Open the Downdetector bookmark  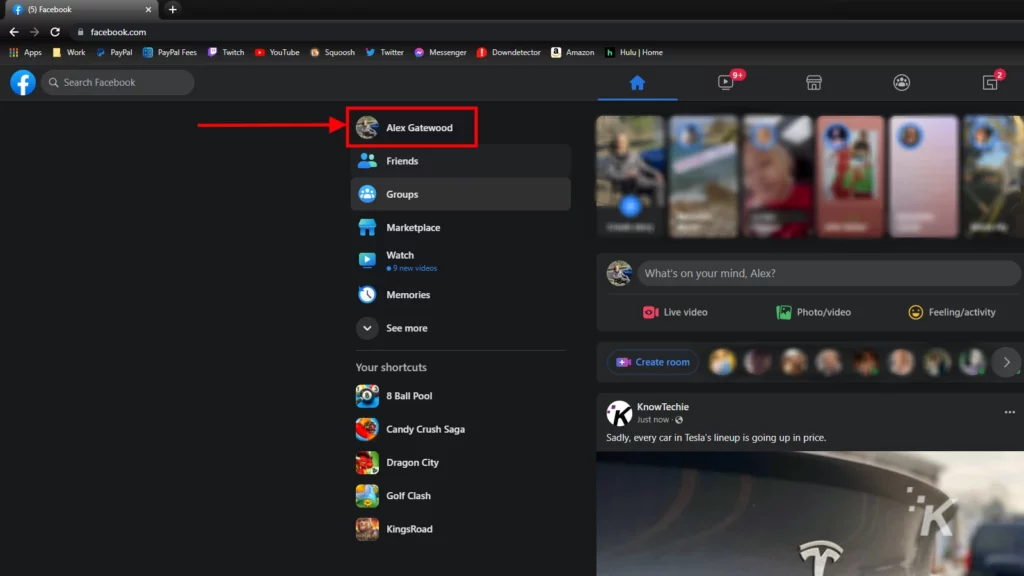pos(509,52)
